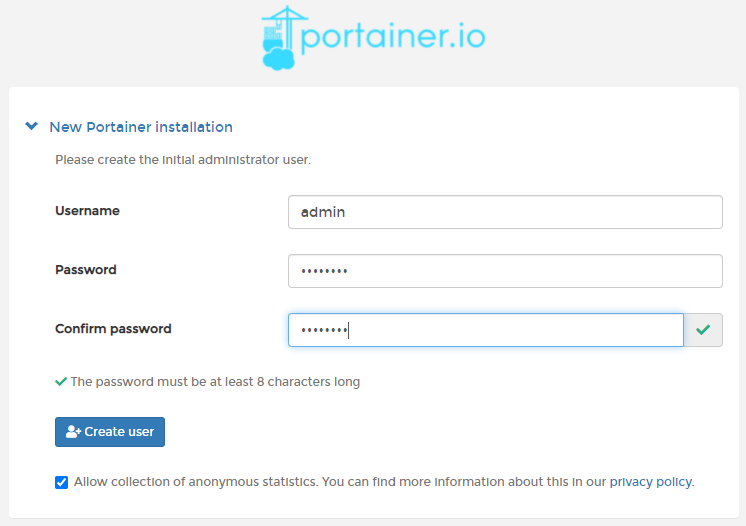Open the privacy policy link
The width and height of the screenshot is (746, 526).
650,482
